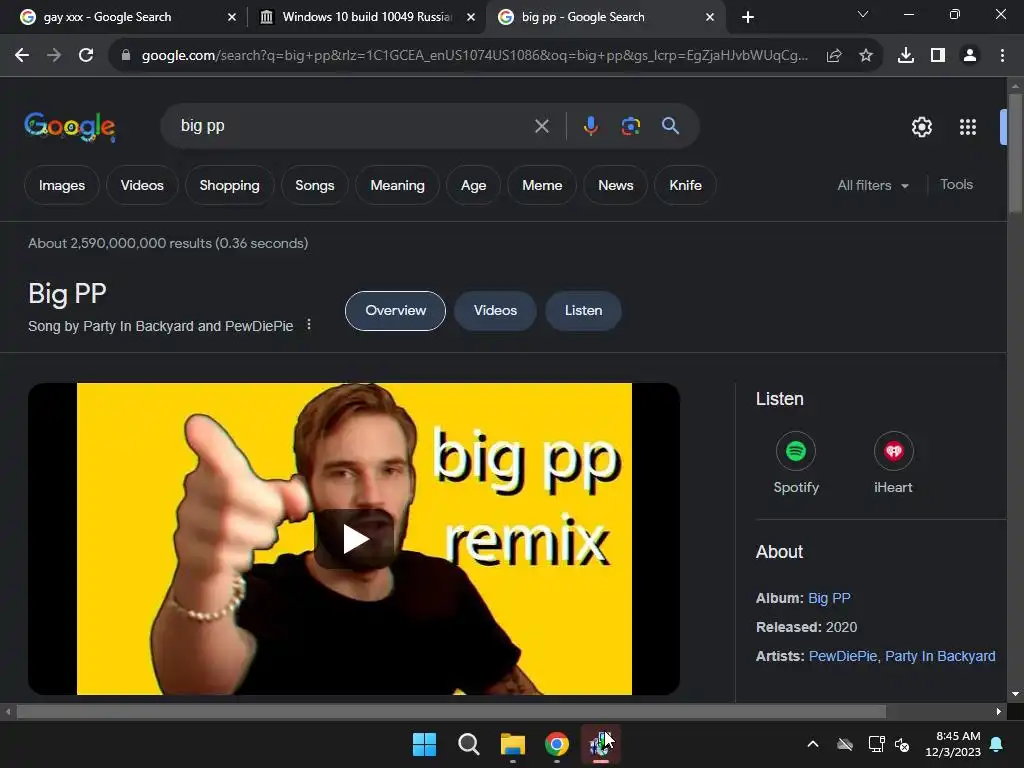Listen on iHeart

click(x=893, y=462)
